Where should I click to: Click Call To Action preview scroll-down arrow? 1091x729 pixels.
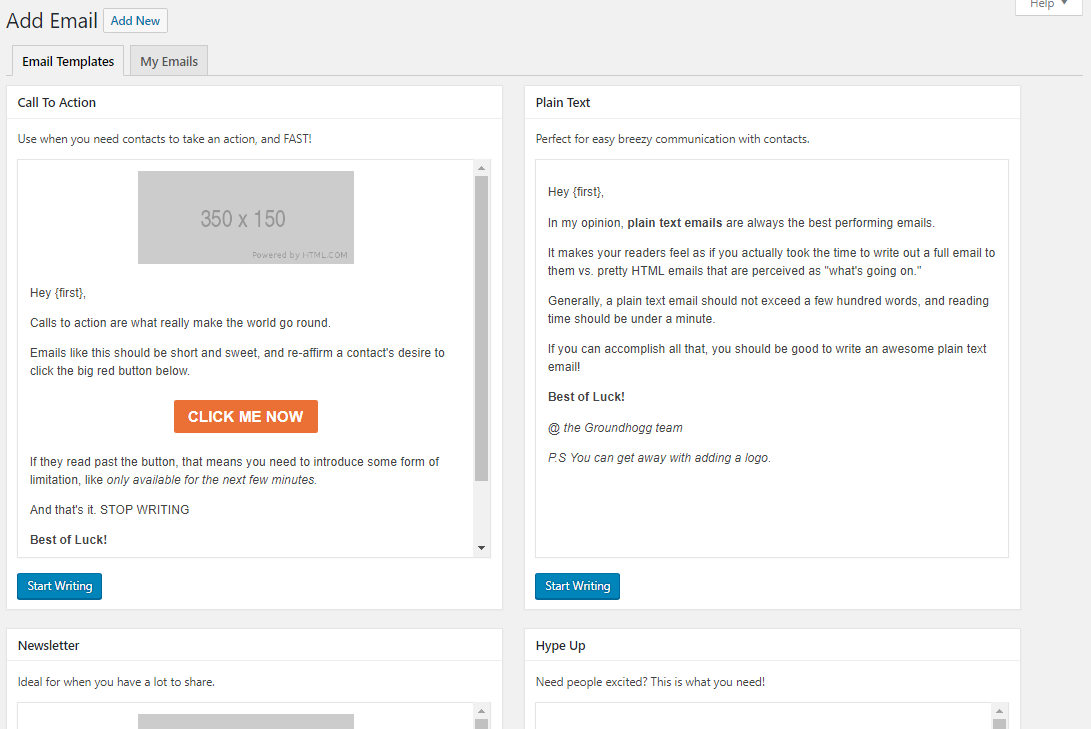pyautogui.click(x=481, y=548)
